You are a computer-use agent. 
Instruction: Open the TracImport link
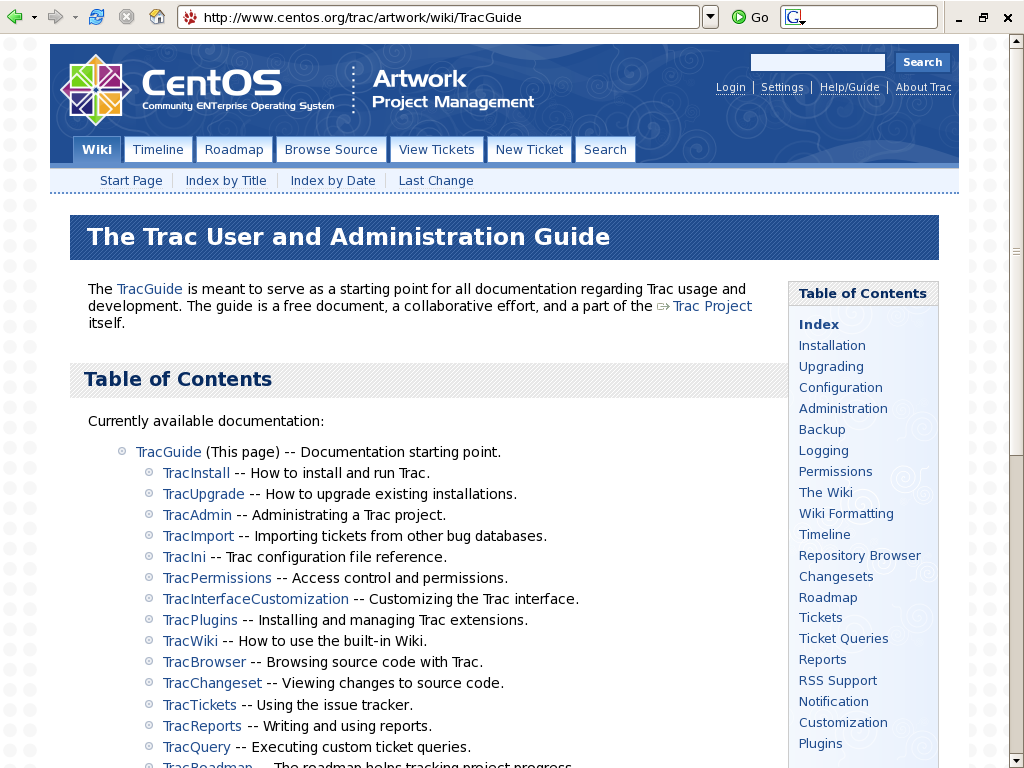pyautogui.click(x=198, y=536)
